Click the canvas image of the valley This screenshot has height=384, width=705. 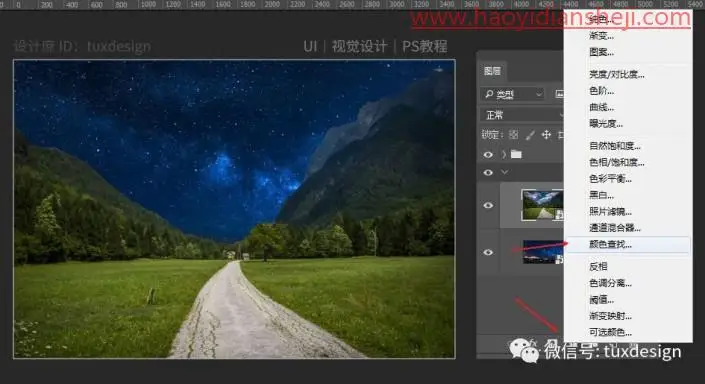click(234, 209)
